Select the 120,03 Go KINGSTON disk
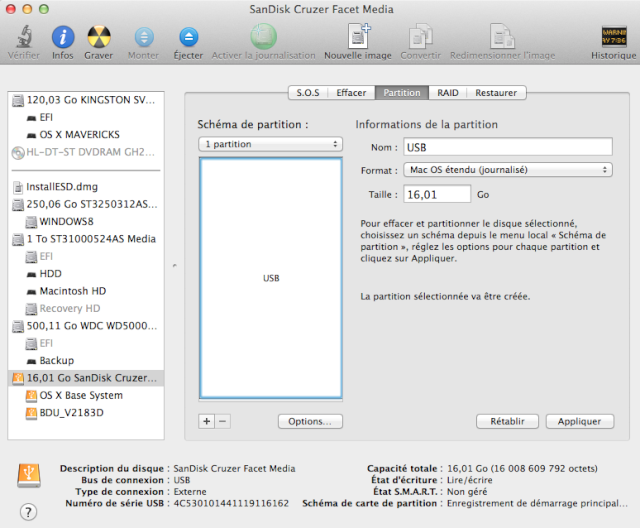 pyautogui.click(x=86, y=100)
